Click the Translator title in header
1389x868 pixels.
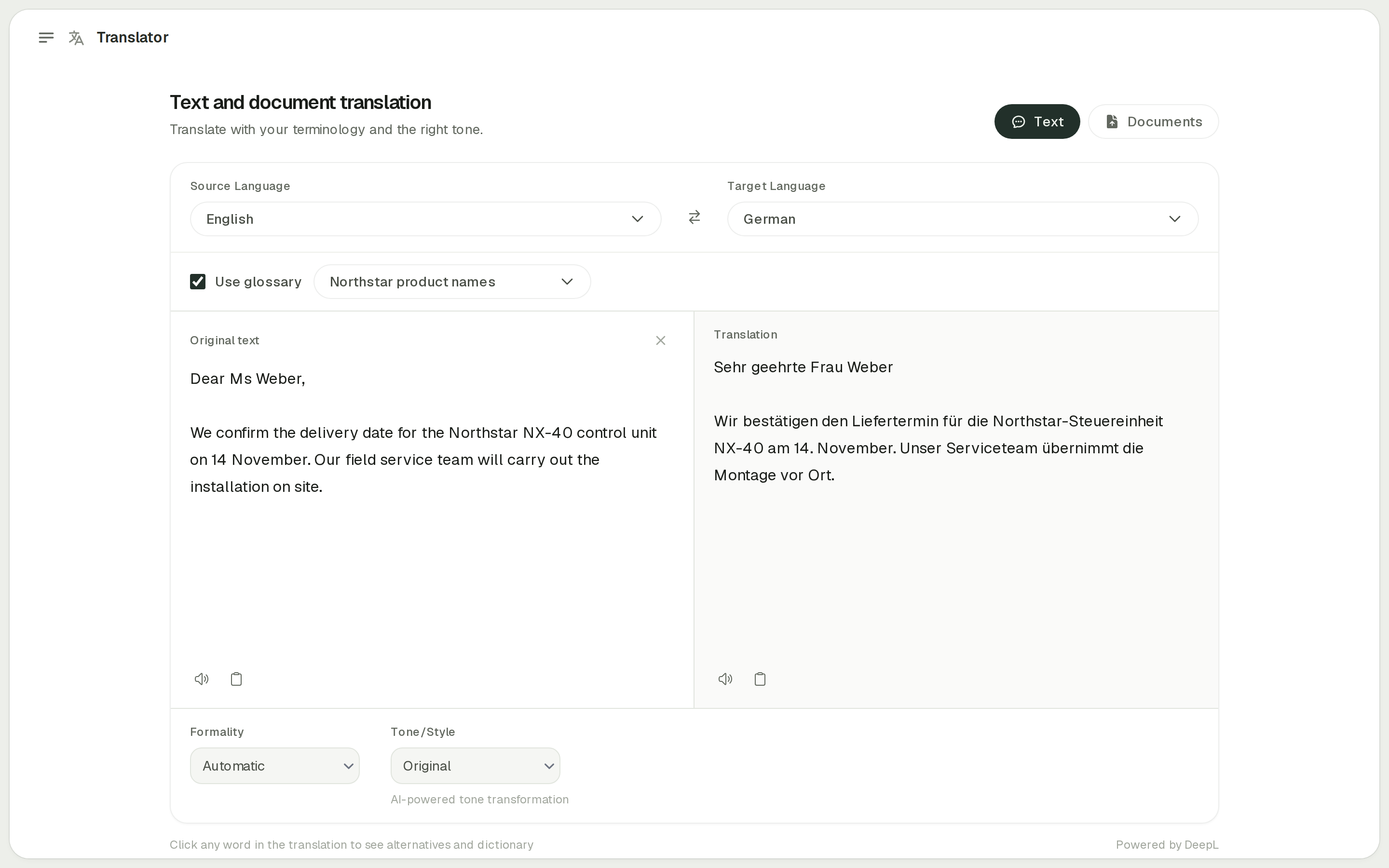point(133,37)
